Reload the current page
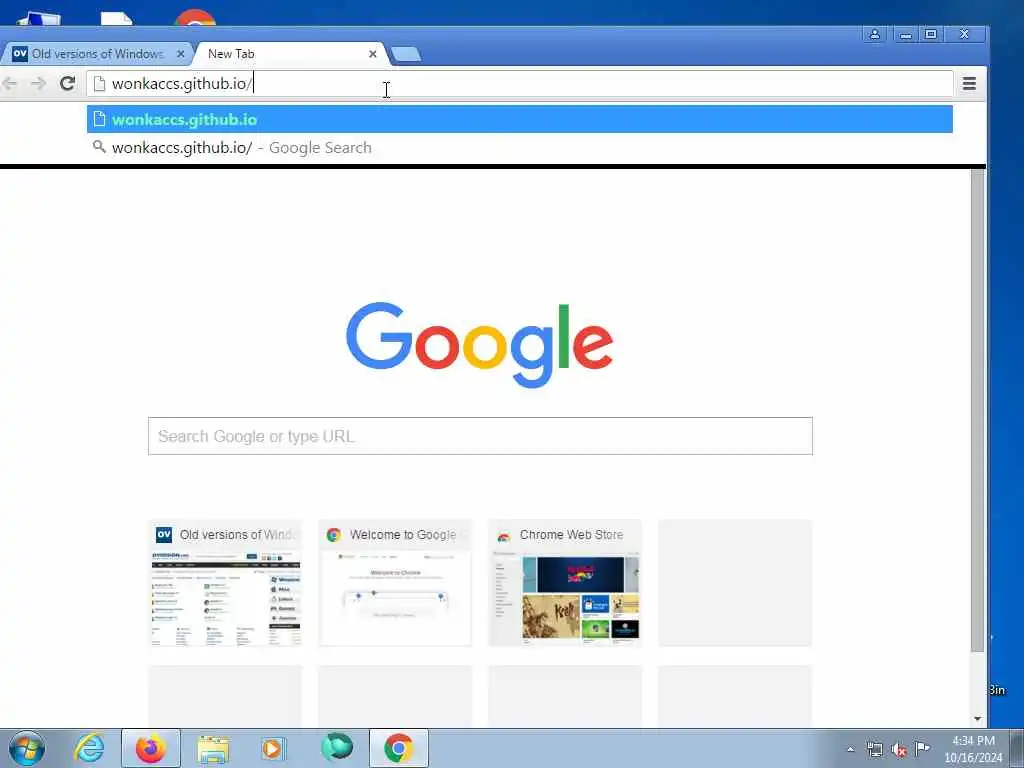This screenshot has width=1024, height=768. click(x=67, y=84)
